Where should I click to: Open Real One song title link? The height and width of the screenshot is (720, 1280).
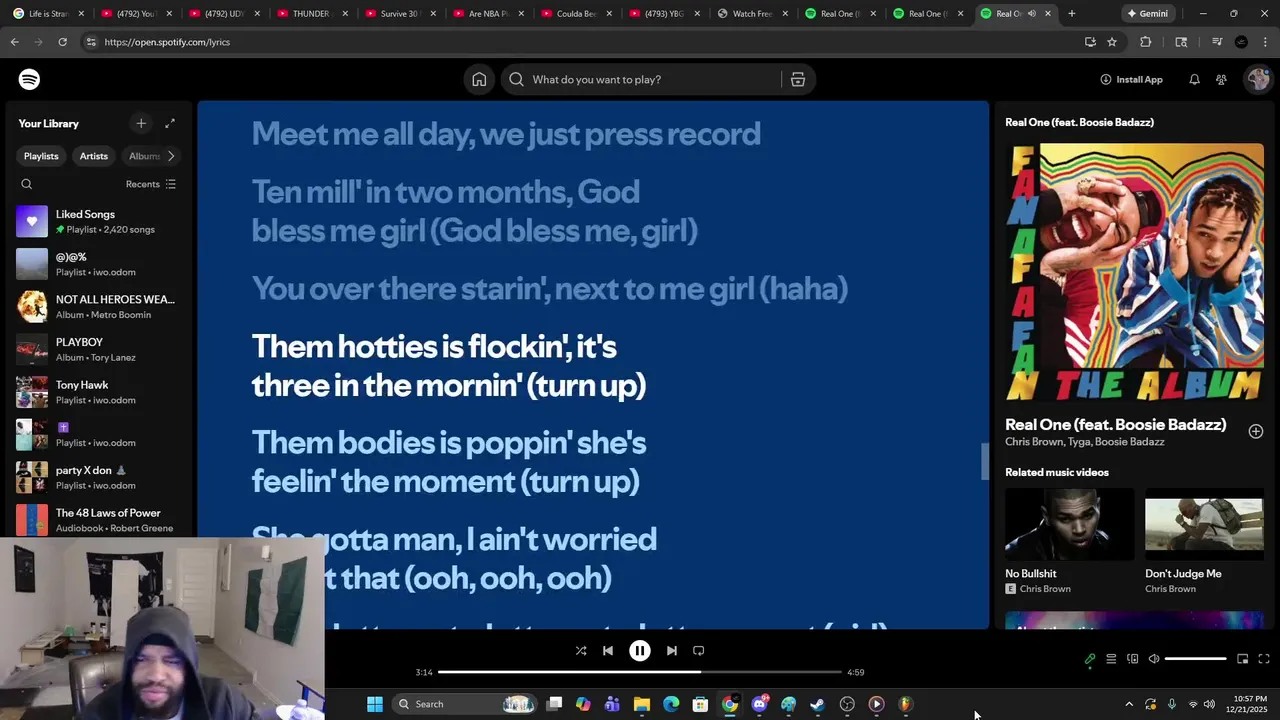tap(1115, 424)
